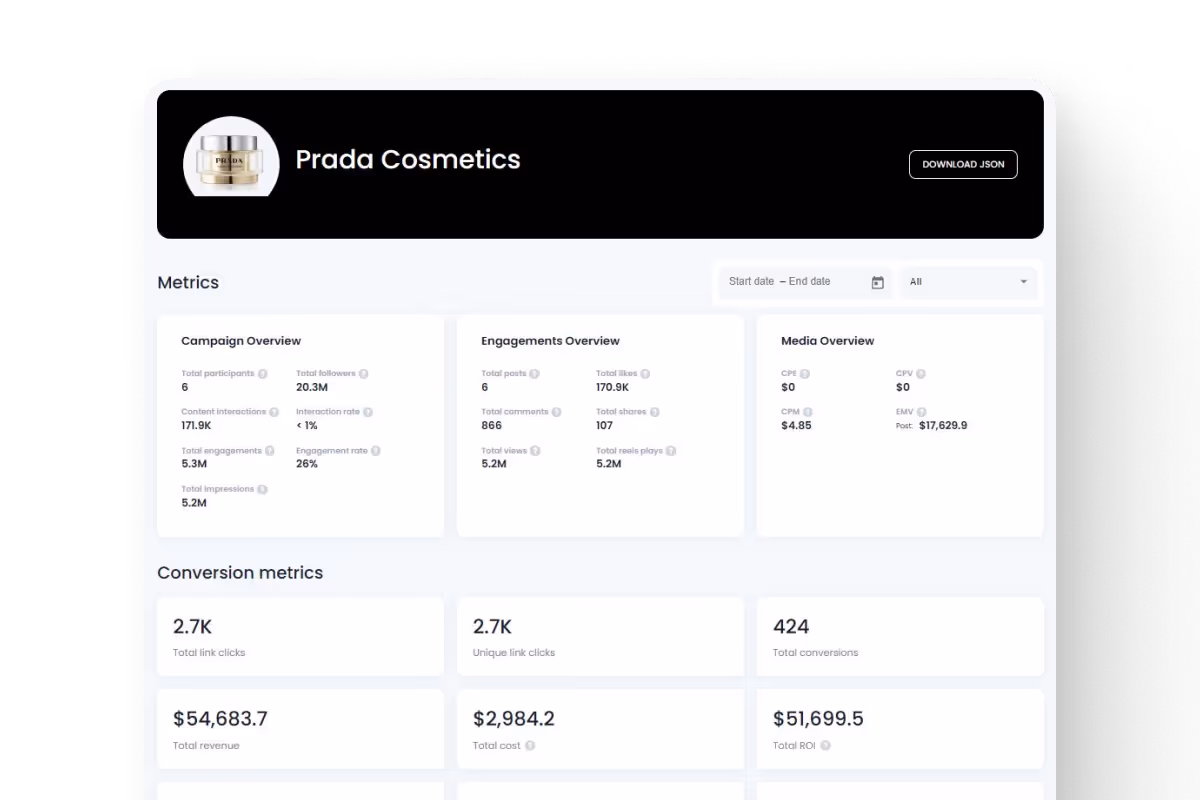Image resolution: width=1200 pixels, height=800 pixels.
Task: Set the End date field
Action: click(x=810, y=282)
